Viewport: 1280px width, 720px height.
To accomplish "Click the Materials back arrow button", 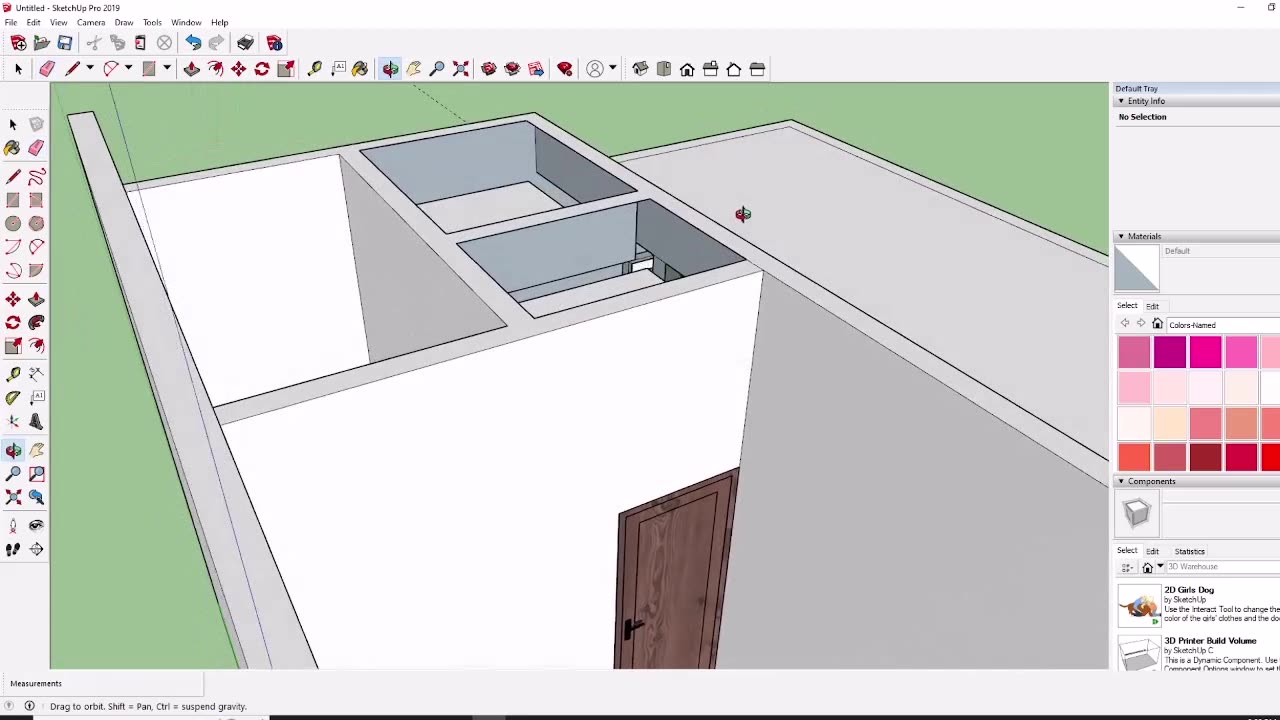I will [x=1125, y=324].
